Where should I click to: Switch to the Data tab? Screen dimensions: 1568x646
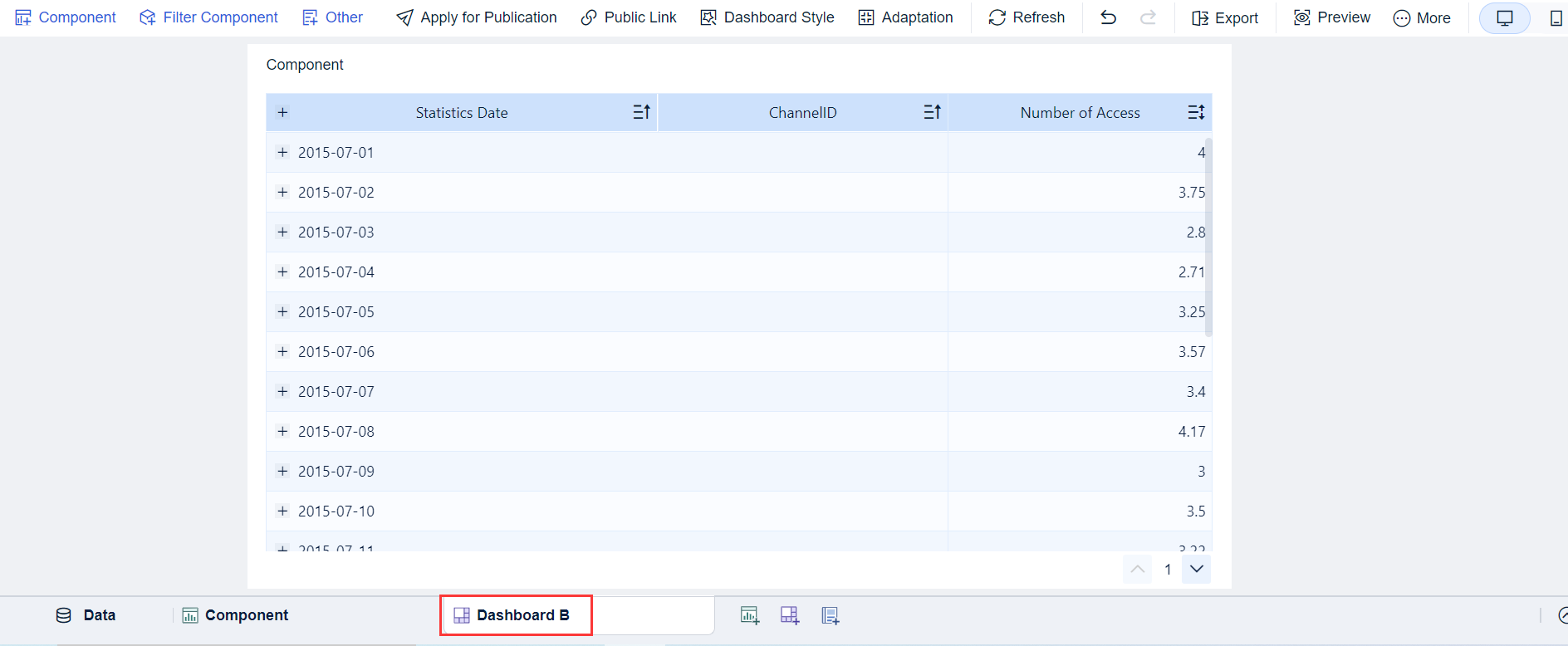pyautogui.click(x=86, y=615)
